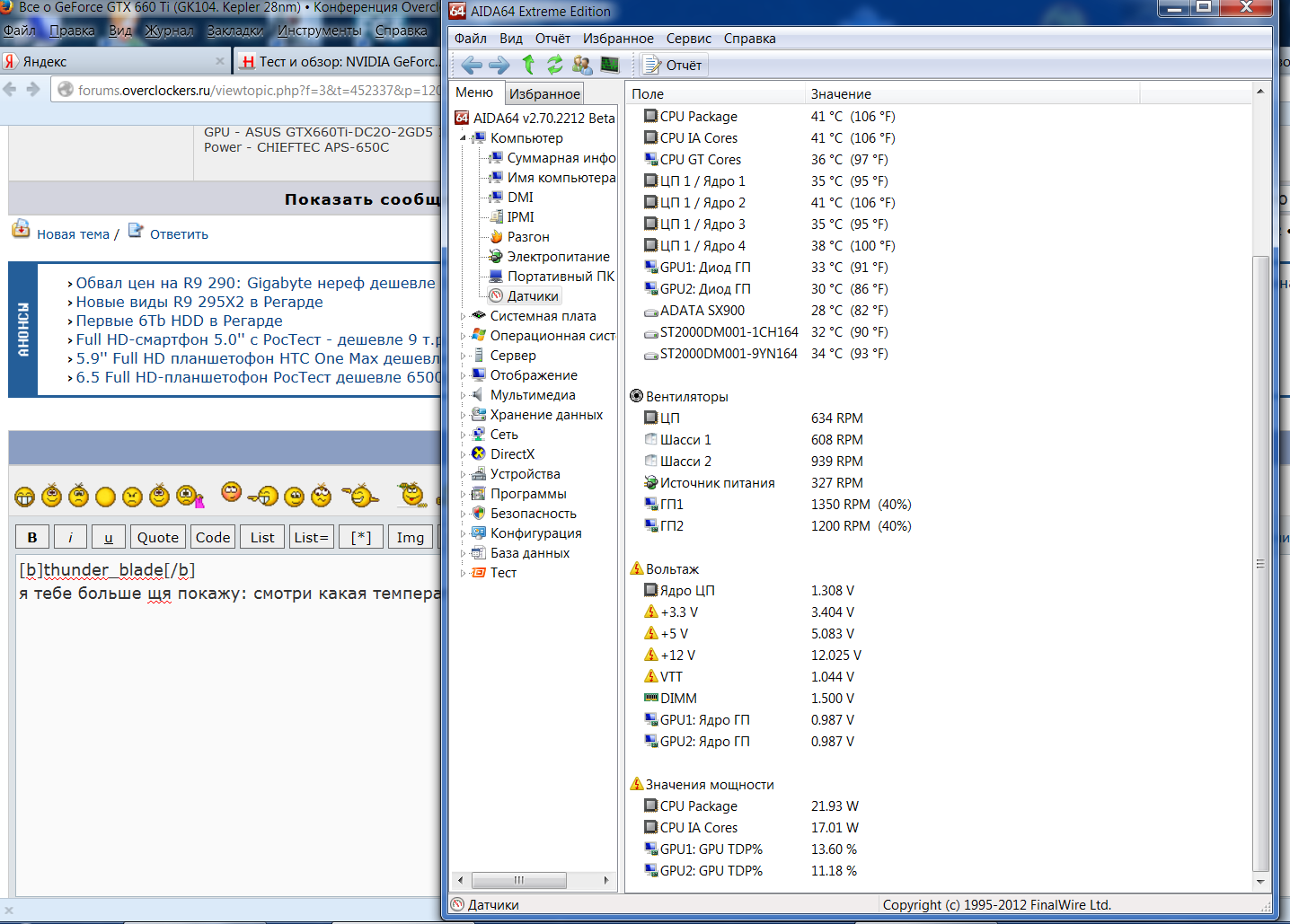
Task: Open AIDA64 Сервис menu
Action: click(x=689, y=39)
